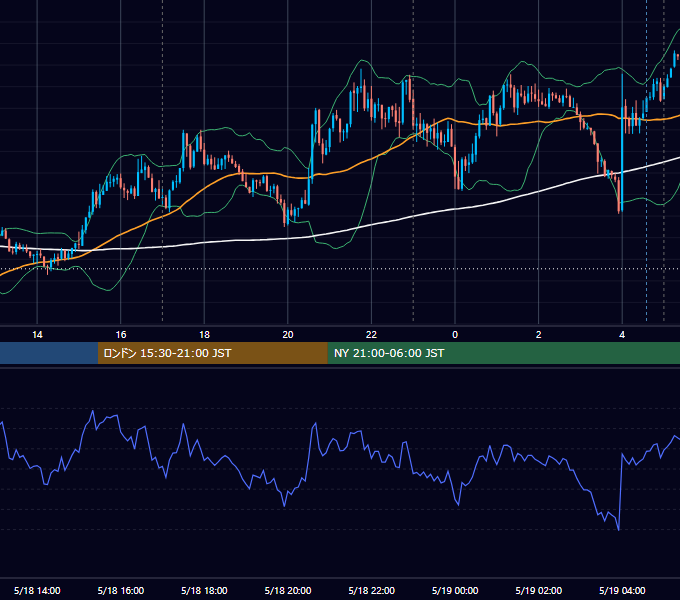The image size is (680, 600).
Task: Click the '4' hour axis label
Action: [622, 335]
